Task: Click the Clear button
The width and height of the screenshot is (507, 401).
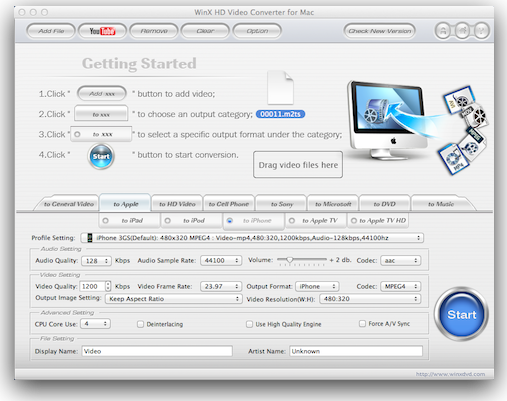Action: (205, 31)
